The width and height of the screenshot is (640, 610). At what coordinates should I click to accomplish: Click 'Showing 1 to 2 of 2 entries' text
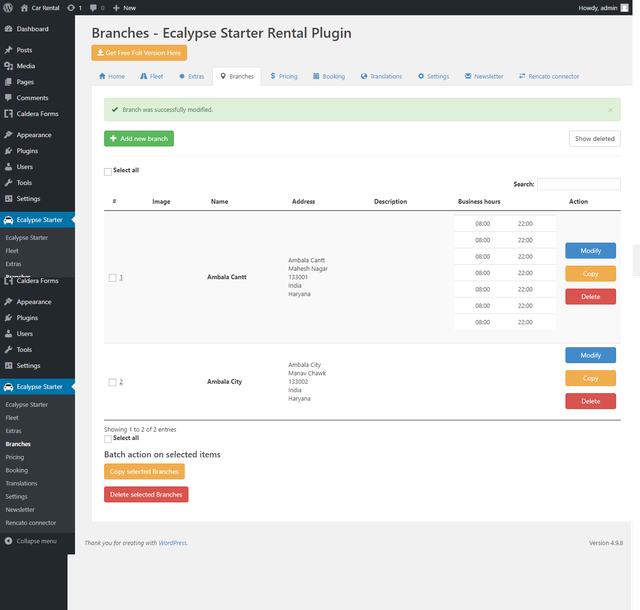point(140,429)
